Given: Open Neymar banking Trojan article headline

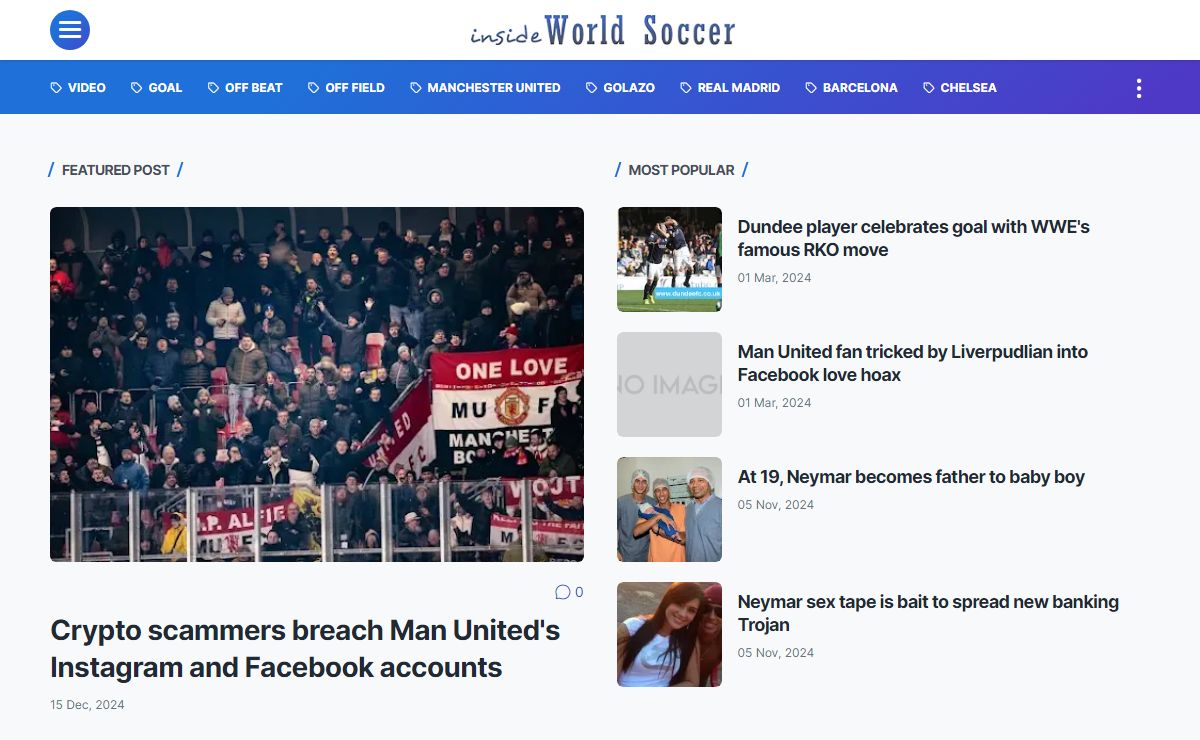Looking at the screenshot, I should click(928, 613).
